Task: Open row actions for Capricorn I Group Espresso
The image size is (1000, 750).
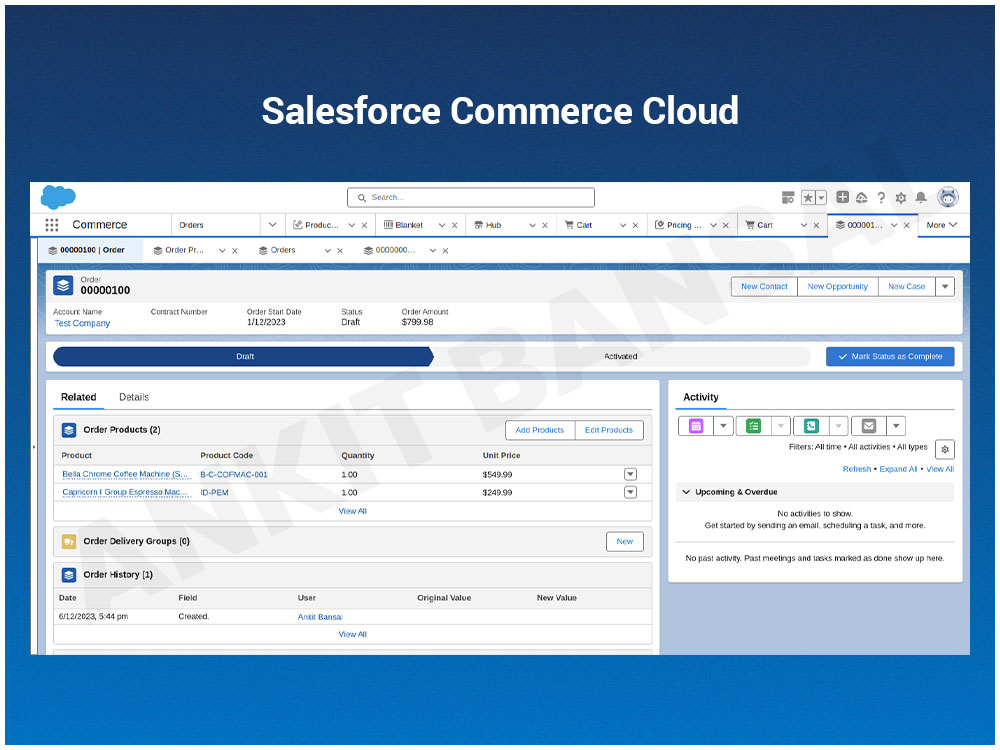Action: 630,492
